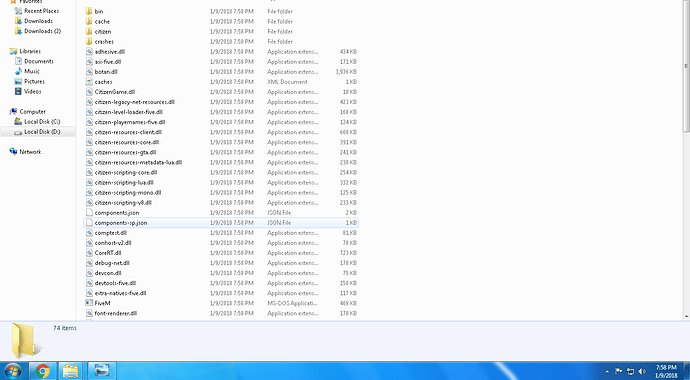Select citizen-scripting-v8.dll

coord(123,203)
